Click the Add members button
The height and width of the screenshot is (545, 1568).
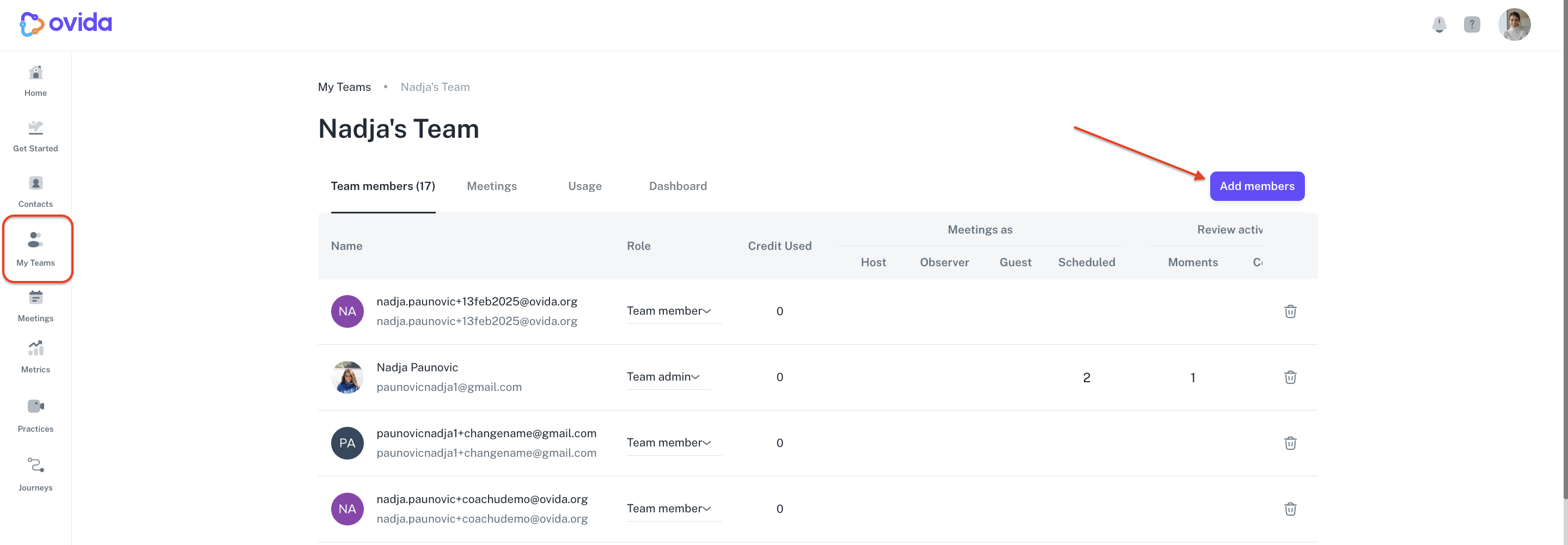1257,186
